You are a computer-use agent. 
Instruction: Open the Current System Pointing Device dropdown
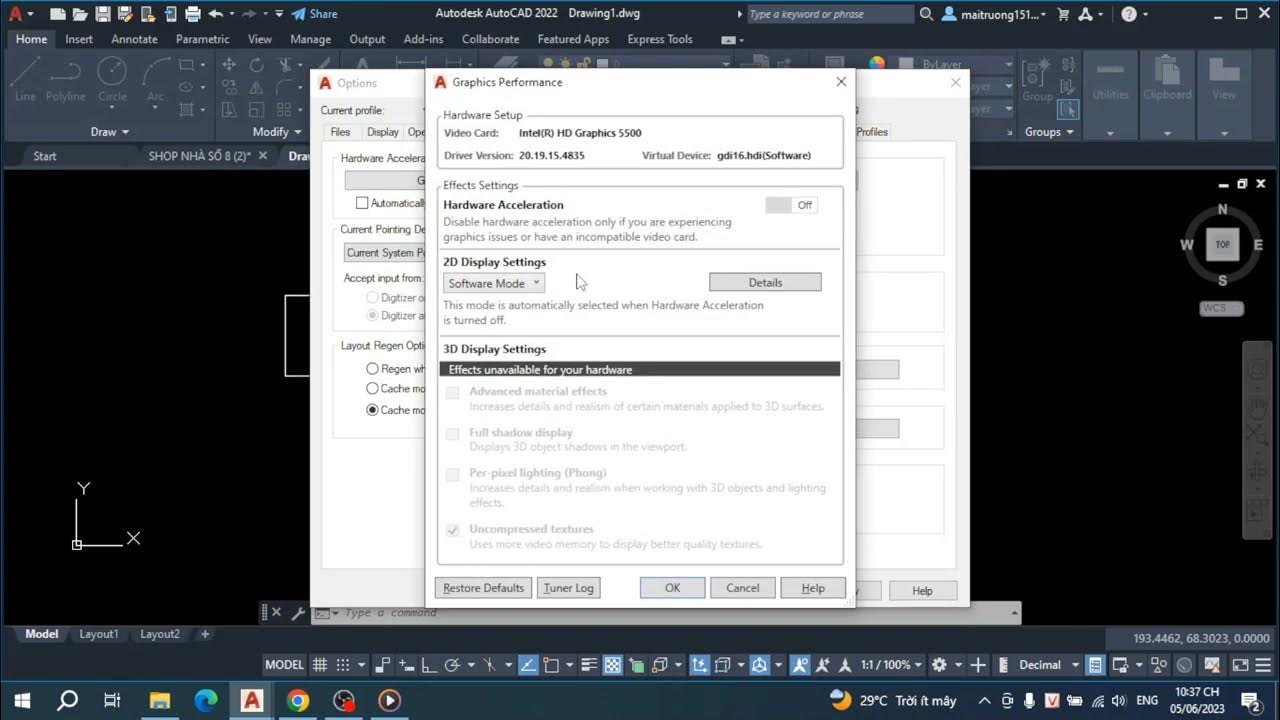click(x=385, y=253)
